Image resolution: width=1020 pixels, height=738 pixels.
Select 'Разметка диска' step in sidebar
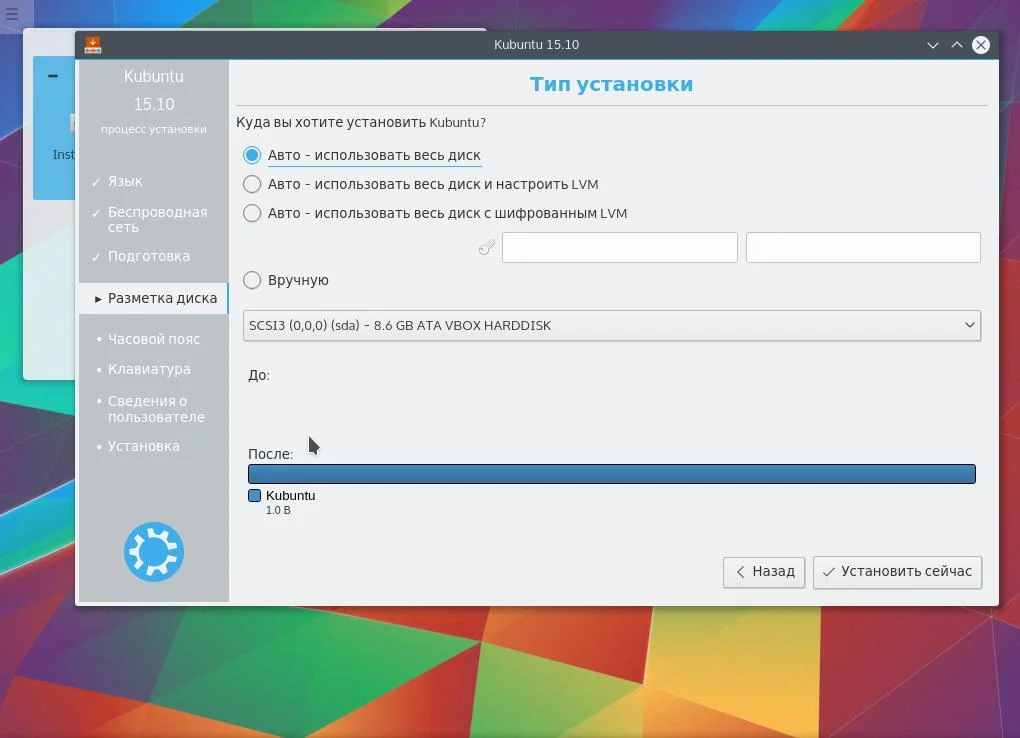pos(154,298)
